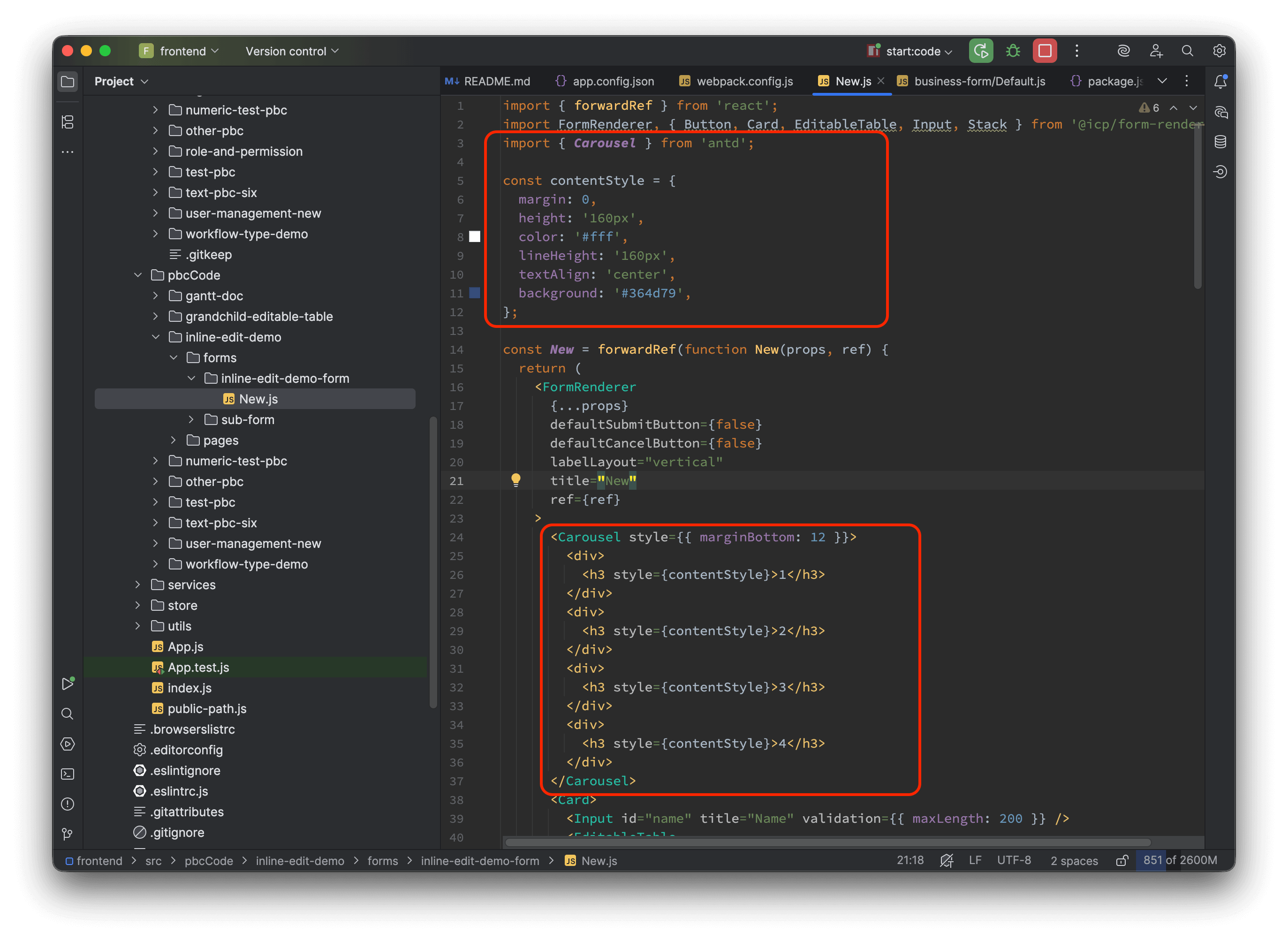Image resolution: width=1288 pixels, height=941 pixels.
Task: Open the AI Assistant swirl icon in title bar
Action: (x=1123, y=51)
